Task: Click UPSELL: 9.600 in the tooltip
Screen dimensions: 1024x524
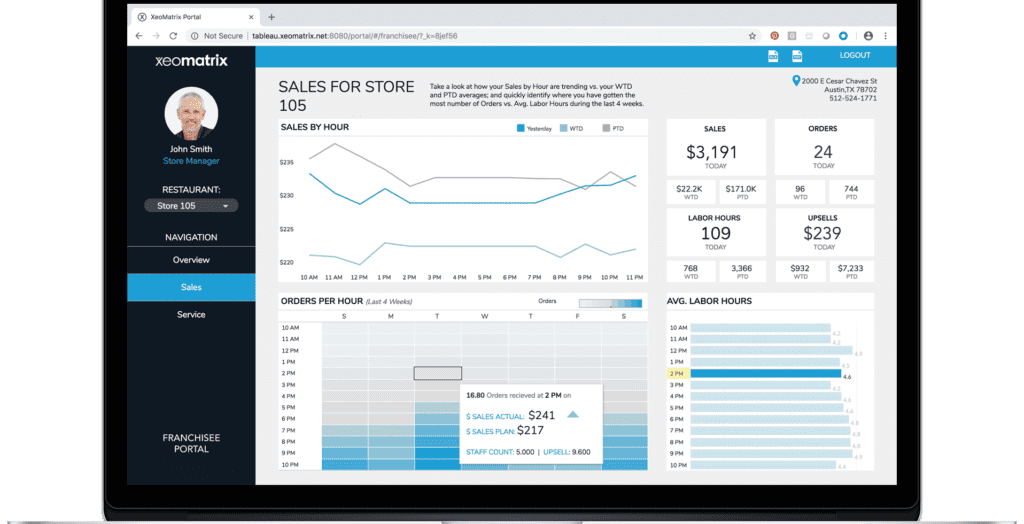Action: (568, 452)
